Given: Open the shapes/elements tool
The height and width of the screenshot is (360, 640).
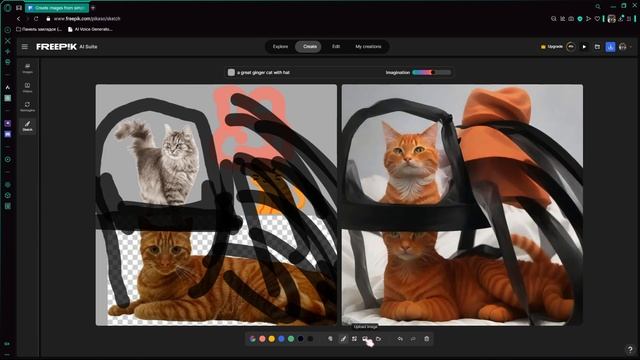Looking at the screenshot, I should click(354, 339).
